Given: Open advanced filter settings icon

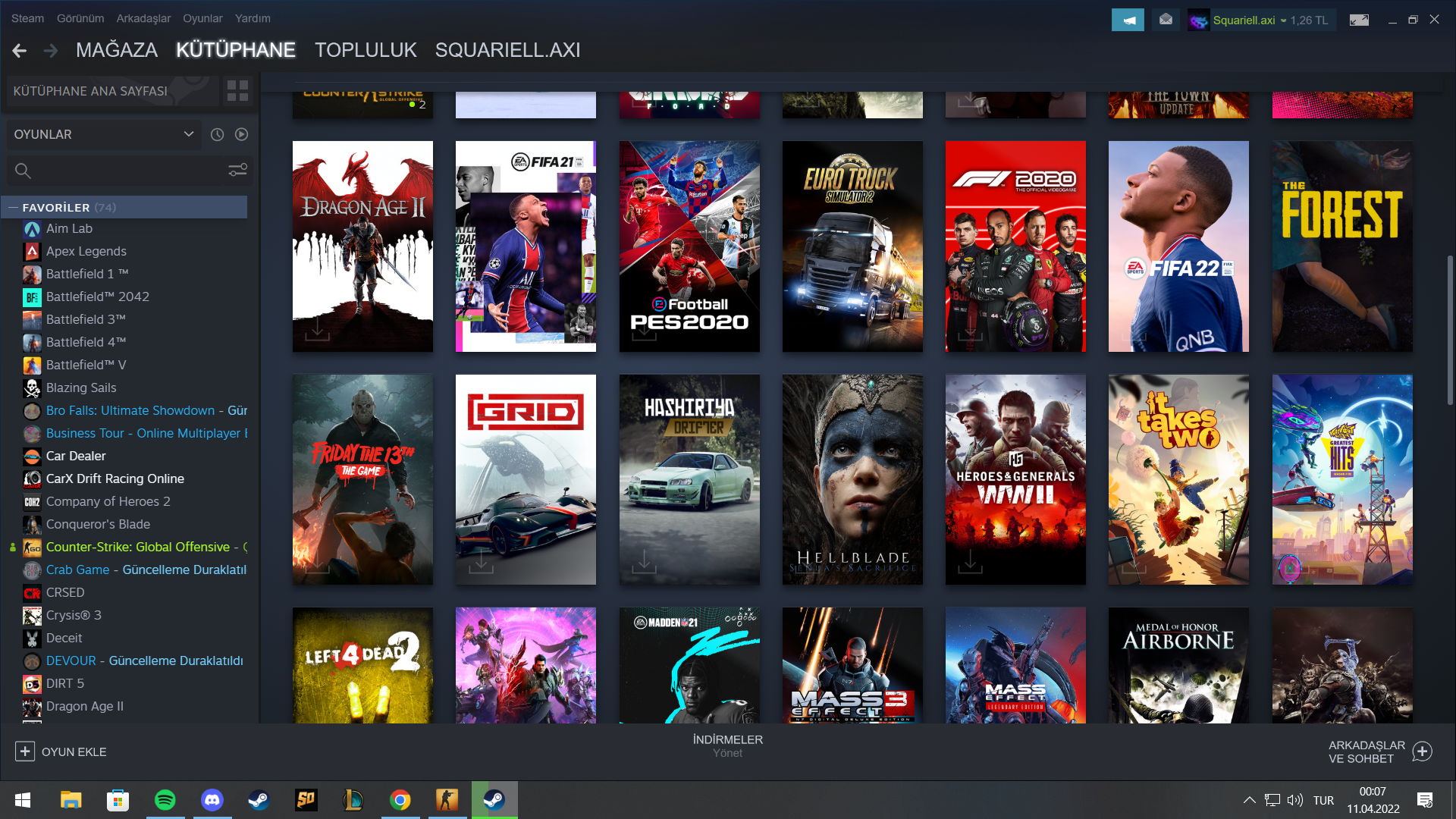Looking at the screenshot, I should tap(237, 170).
